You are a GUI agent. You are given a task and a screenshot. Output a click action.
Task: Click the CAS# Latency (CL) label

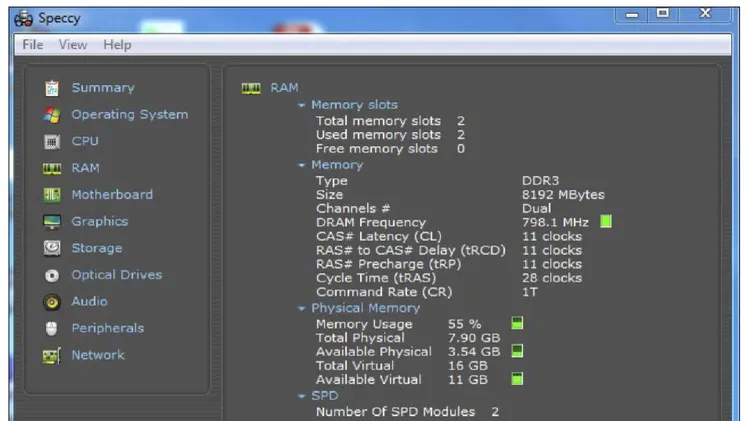click(x=379, y=236)
